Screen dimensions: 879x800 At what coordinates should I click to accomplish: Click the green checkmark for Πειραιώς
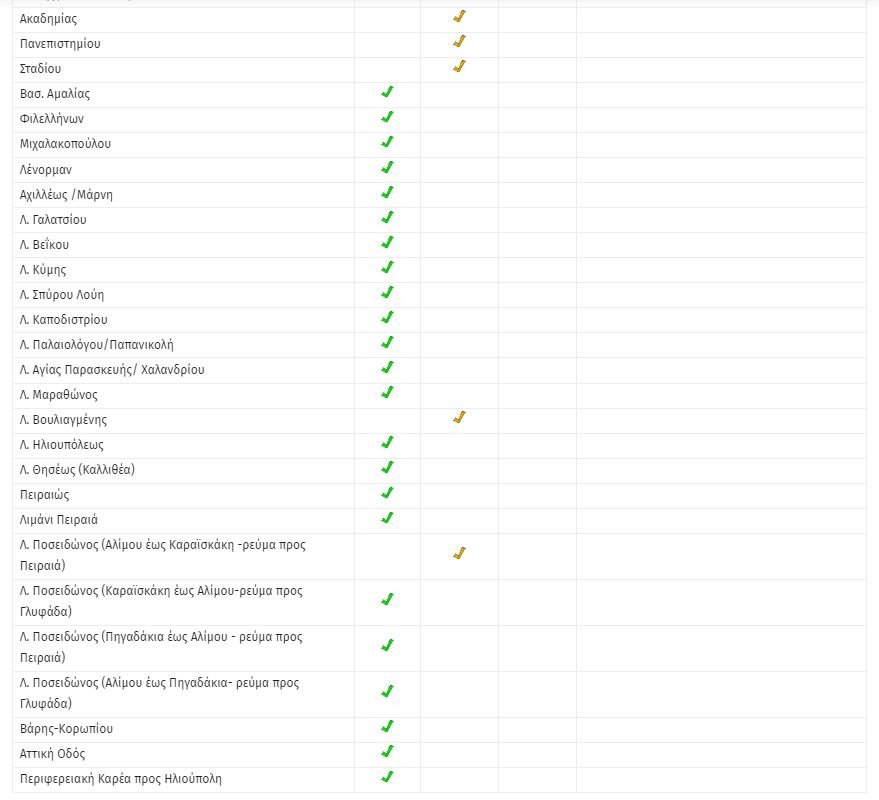pyautogui.click(x=387, y=493)
